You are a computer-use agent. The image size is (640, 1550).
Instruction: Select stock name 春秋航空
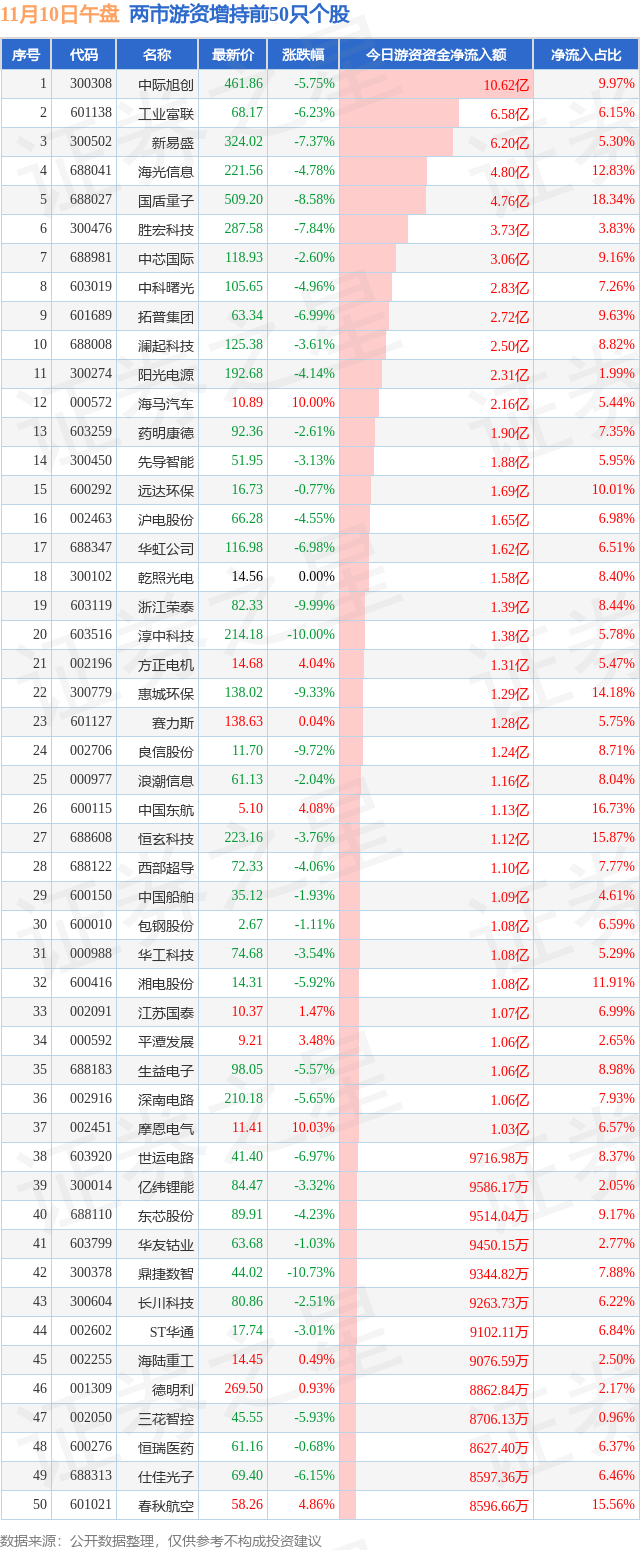(167, 1506)
